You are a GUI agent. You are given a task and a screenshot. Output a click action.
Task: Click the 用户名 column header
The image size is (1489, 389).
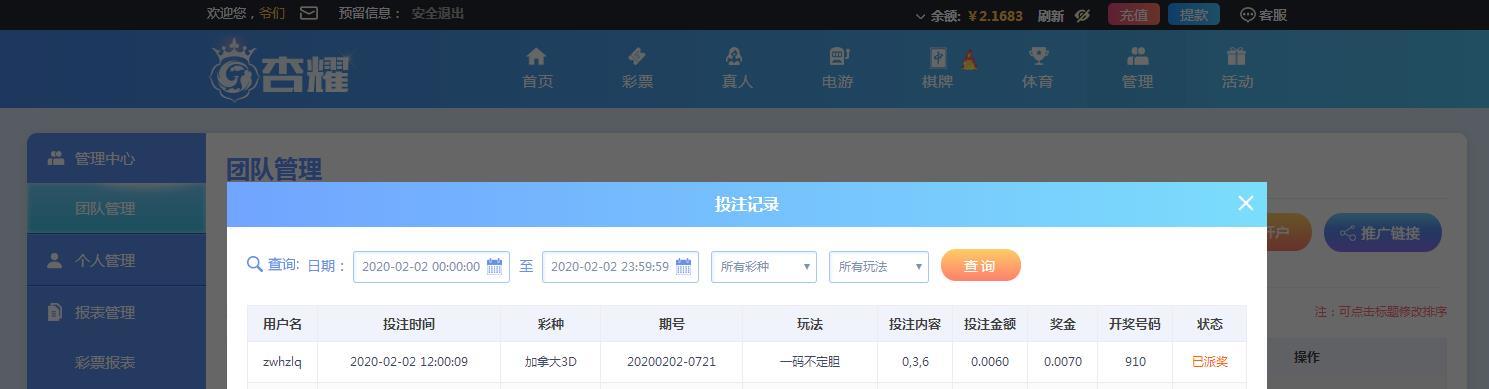click(283, 324)
